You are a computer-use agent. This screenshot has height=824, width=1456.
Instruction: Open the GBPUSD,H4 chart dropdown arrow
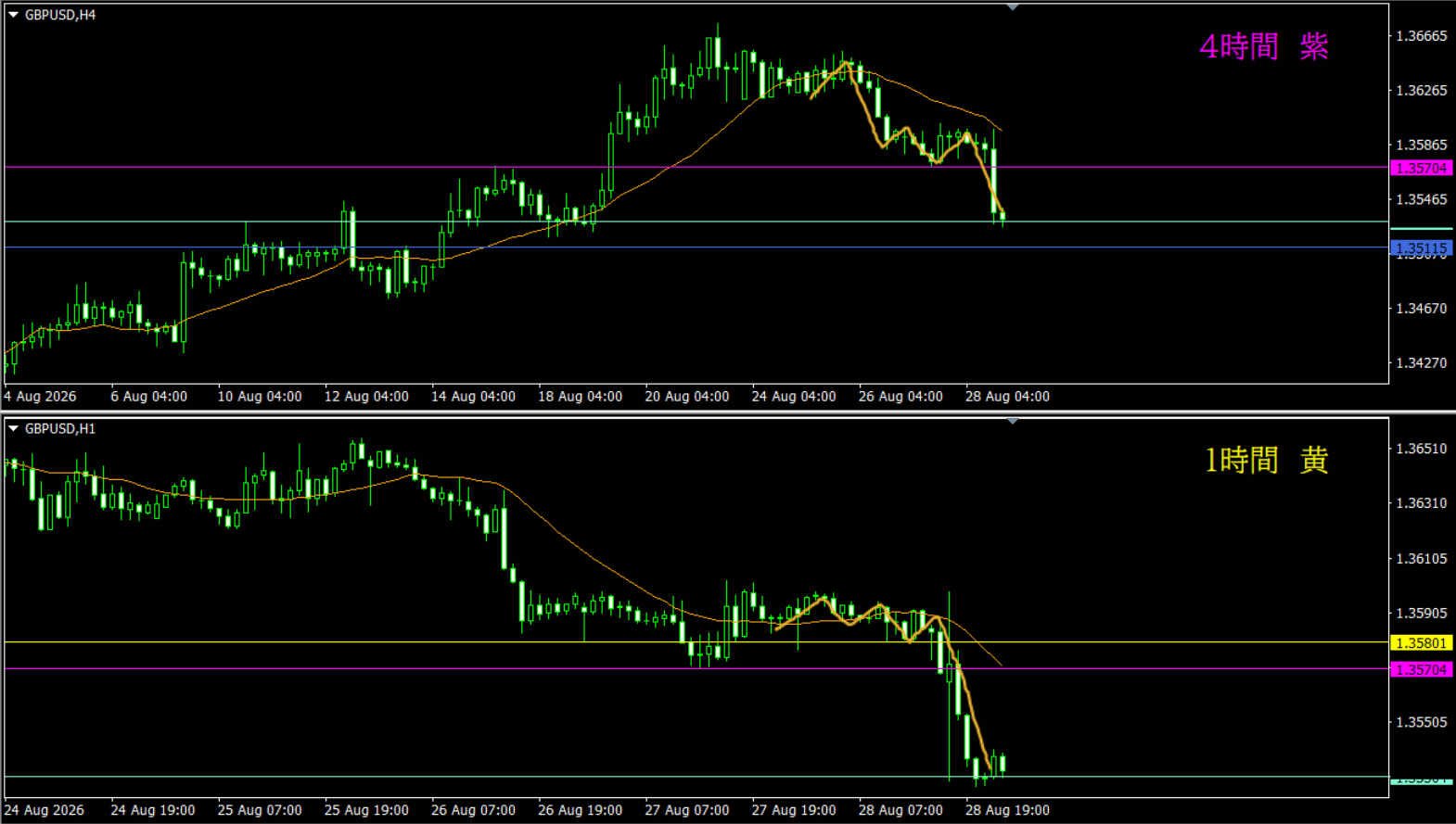click(x=13, y=15)
